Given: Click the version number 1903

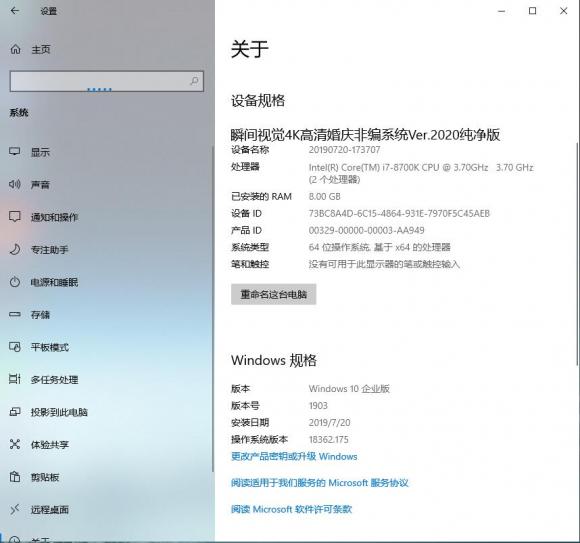Looking at the screenshot, I should click(318, 406).
